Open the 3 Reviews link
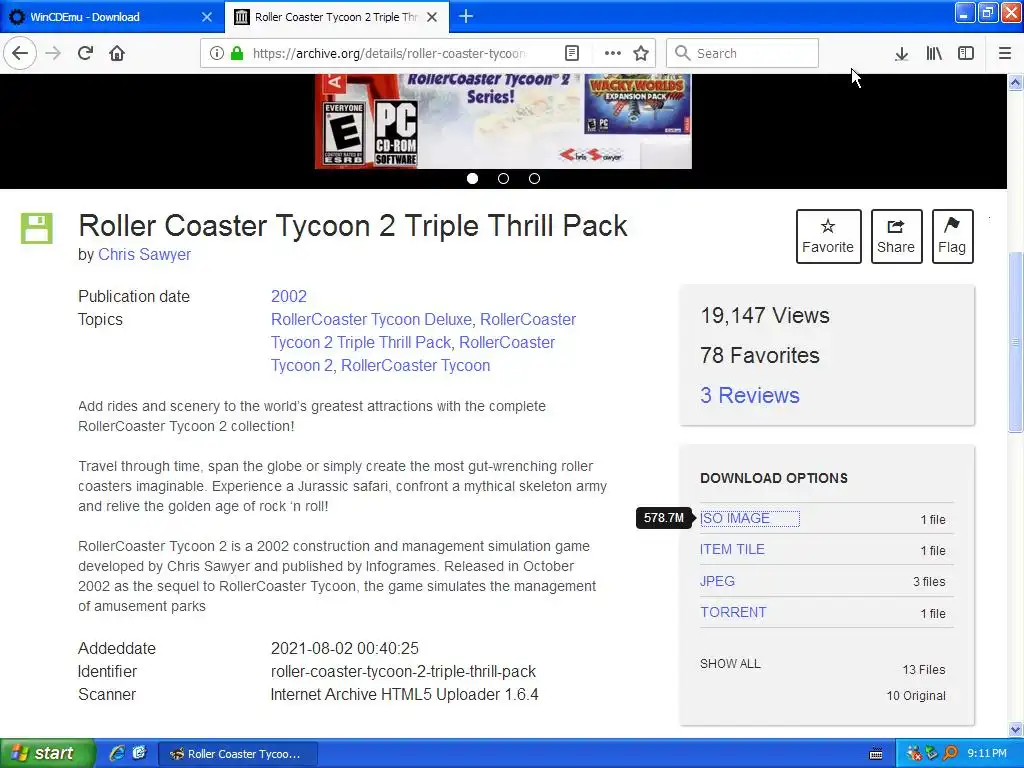Image resolution: width=1024 pixels, height=768 pixels. [x=750, y=395]
